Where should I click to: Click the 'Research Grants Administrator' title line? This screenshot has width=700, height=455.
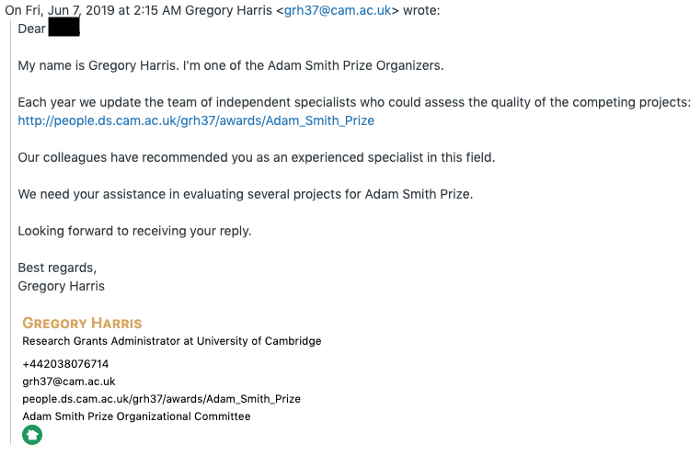click(172, 341)
